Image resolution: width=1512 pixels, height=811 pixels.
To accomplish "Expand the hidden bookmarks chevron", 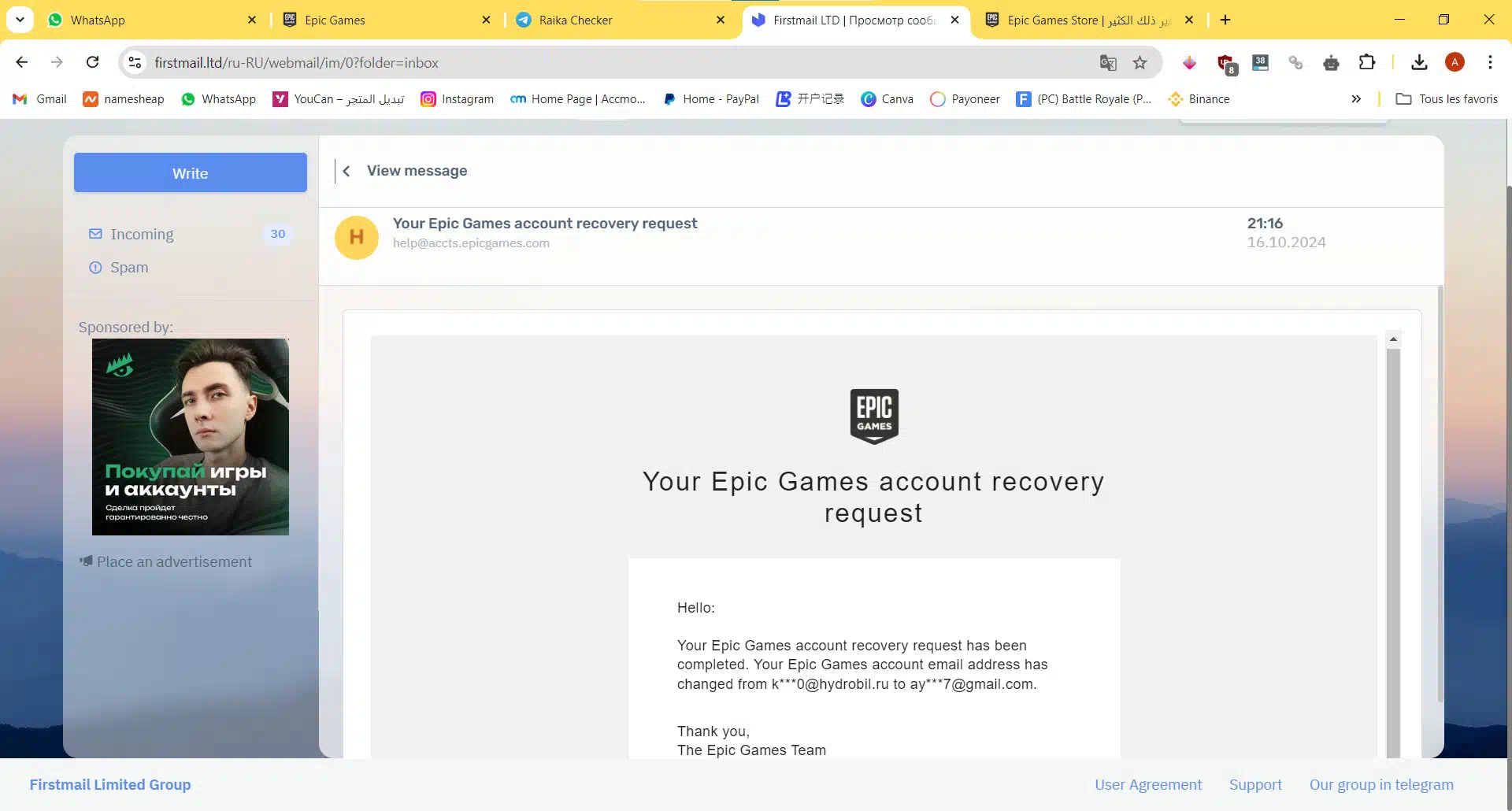I will 1356,98.
